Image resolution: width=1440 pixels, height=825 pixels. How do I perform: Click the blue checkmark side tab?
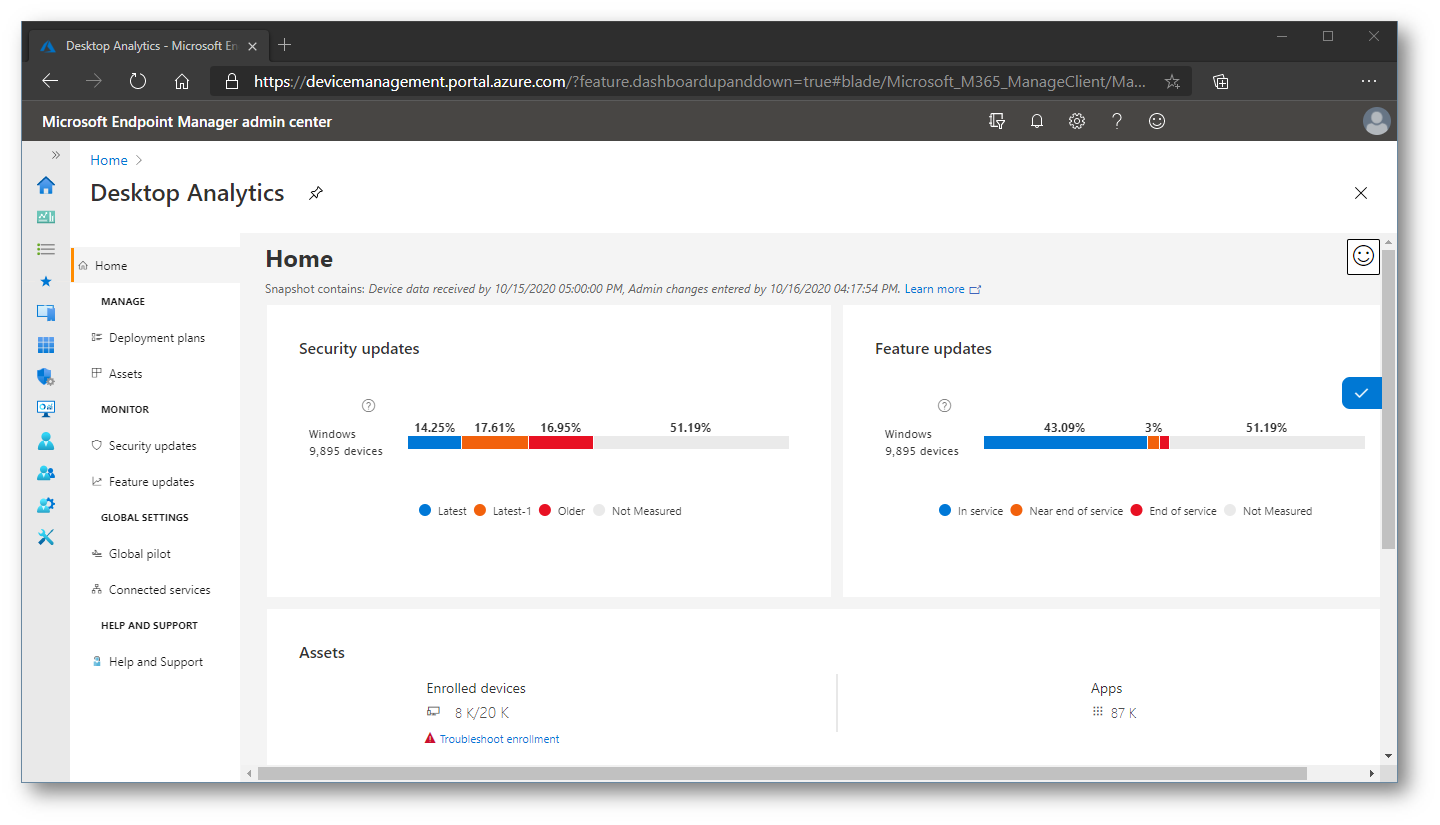point(1361,394)
